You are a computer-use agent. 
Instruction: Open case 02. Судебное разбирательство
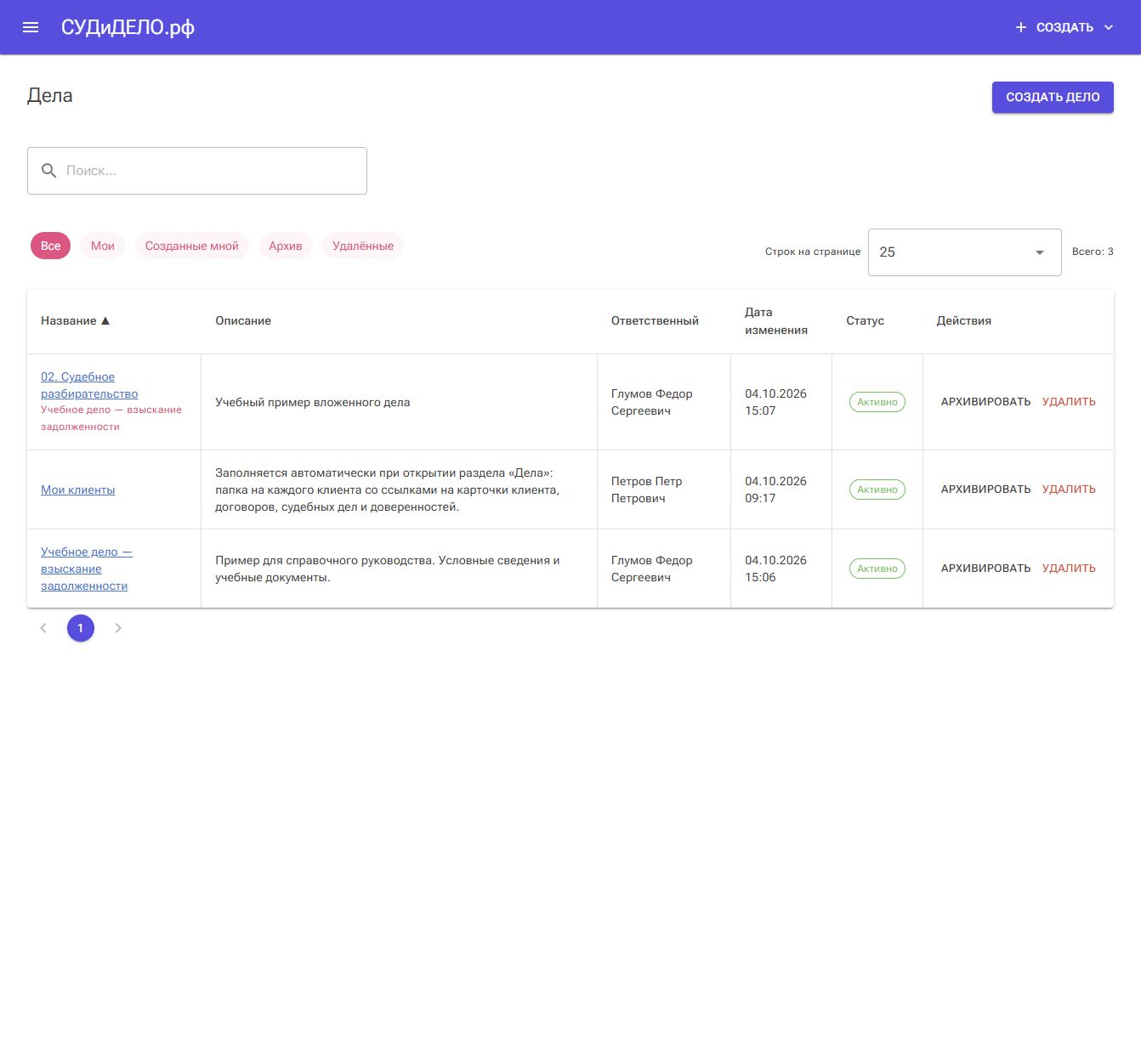[x=89, y=385]
